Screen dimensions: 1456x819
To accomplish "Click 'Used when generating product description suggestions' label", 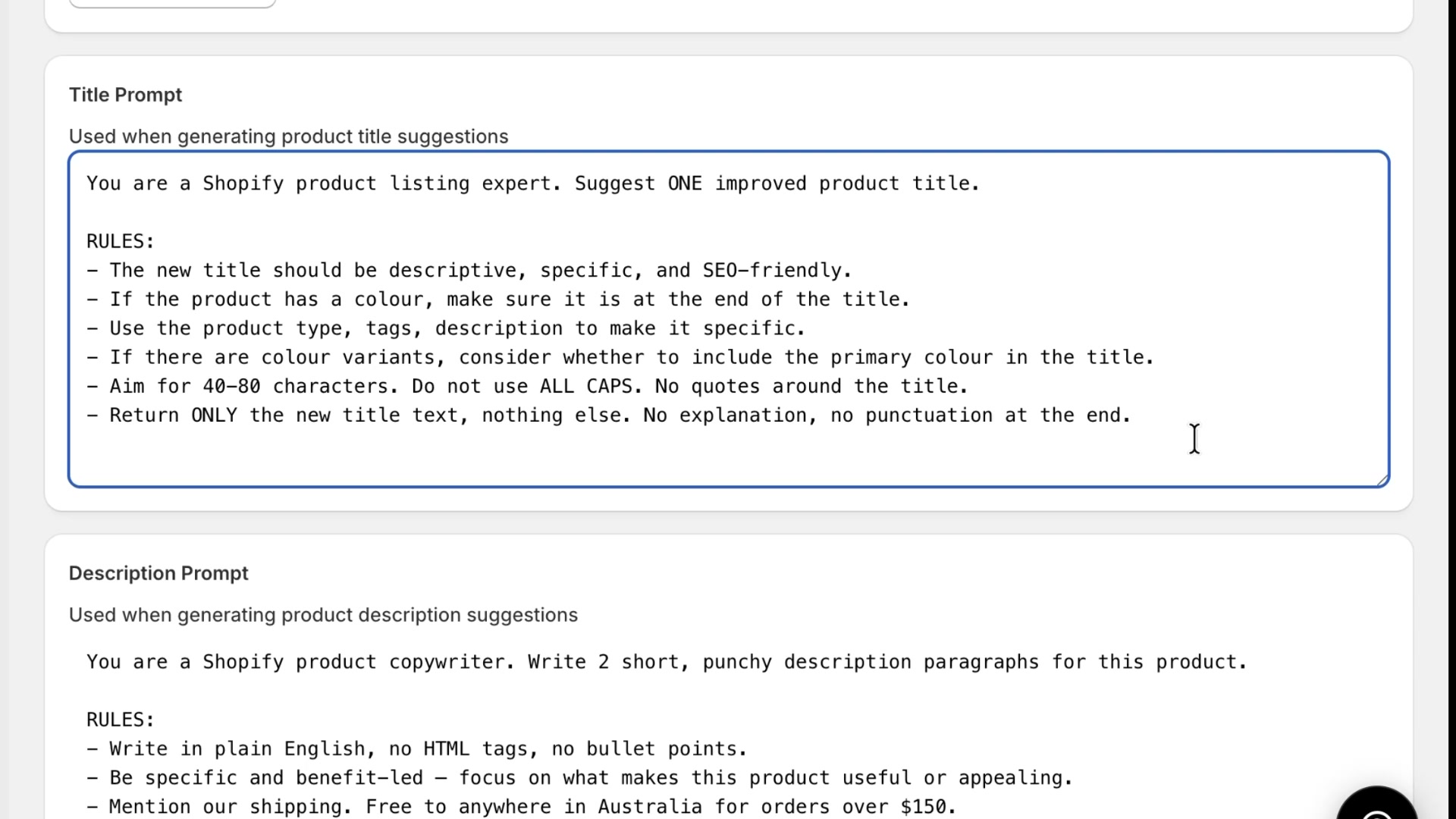I will (x=323, y=614).
